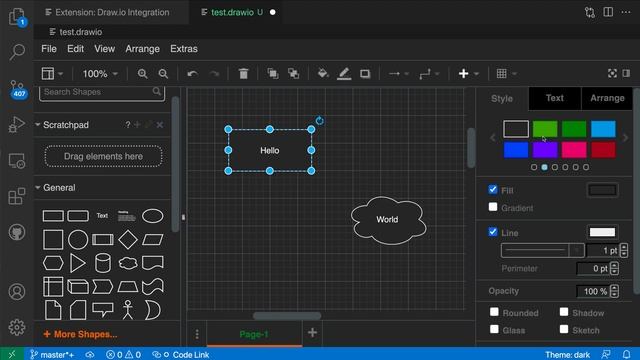Viewport: 640px width, 360px height.
Task: Enable the Glass checkbox
Action: tap(494, 329)
